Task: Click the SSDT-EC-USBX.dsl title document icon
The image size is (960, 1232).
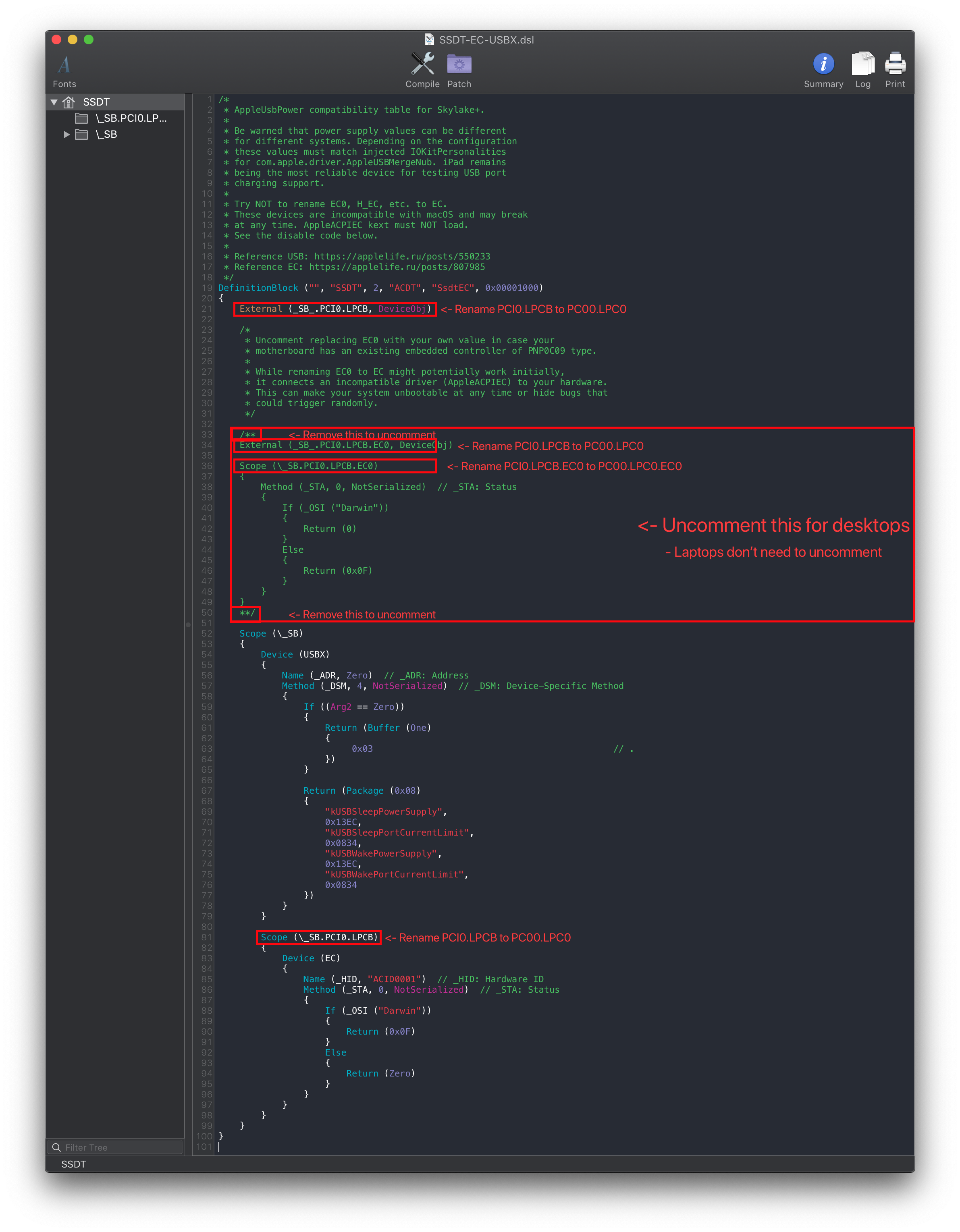Action: click(x=430, y=39)
